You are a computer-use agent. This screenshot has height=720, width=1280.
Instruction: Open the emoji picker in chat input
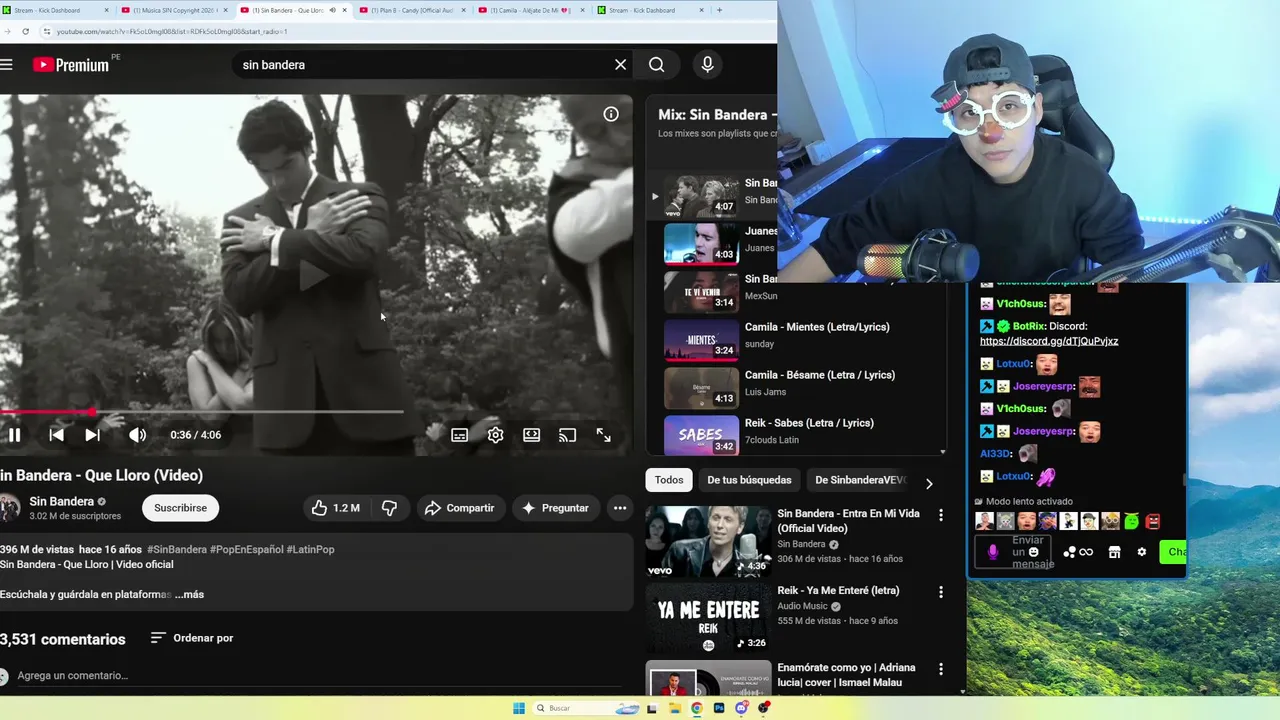pos(1033,552)
